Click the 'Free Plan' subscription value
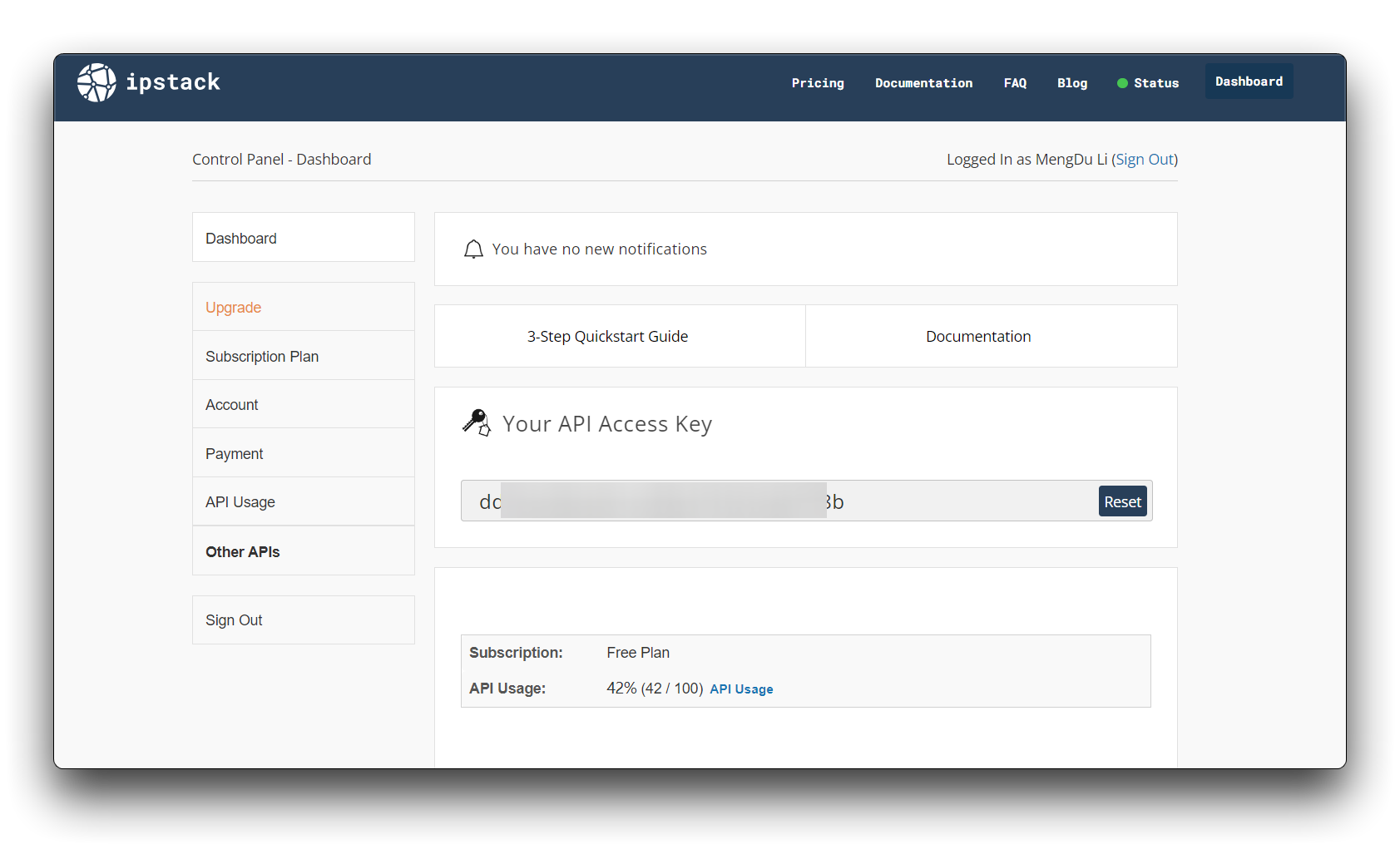This screenshot has height=849, width=1400. click(x=638, y=653)
